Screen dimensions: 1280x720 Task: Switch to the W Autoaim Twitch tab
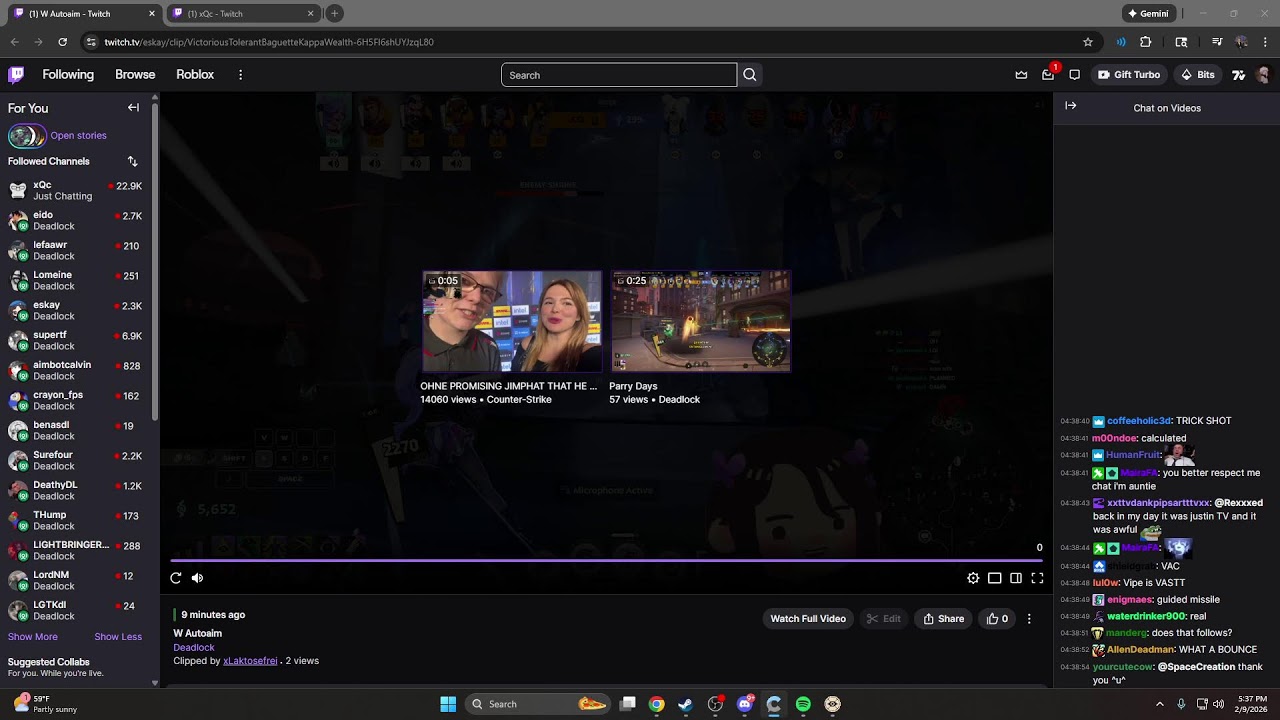(x=83, y=14)
